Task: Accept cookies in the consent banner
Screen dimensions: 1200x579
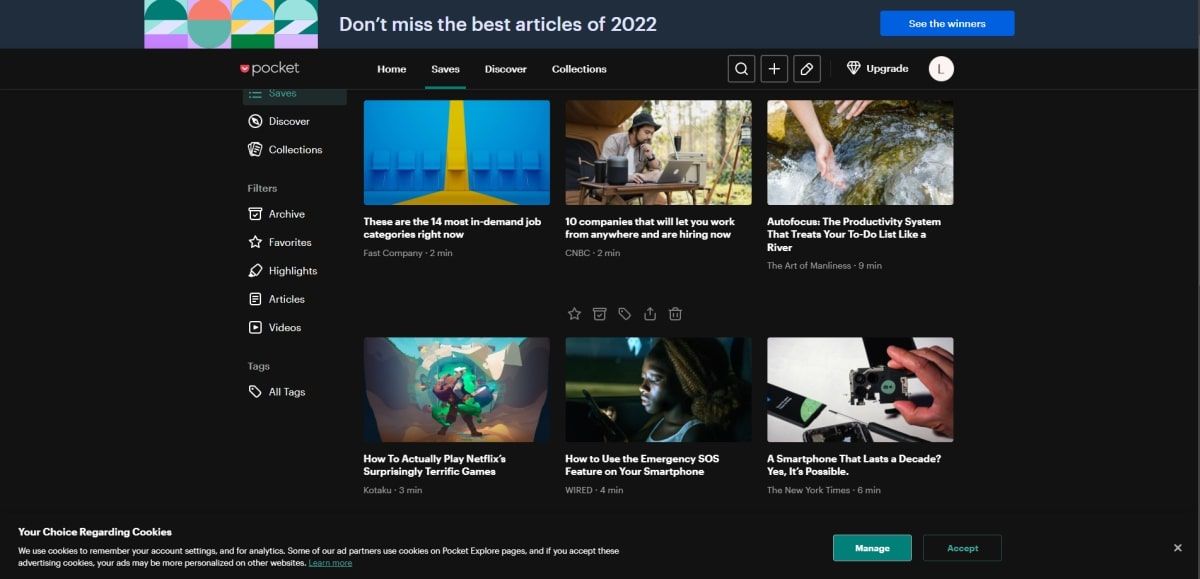Action: (962, 548)
